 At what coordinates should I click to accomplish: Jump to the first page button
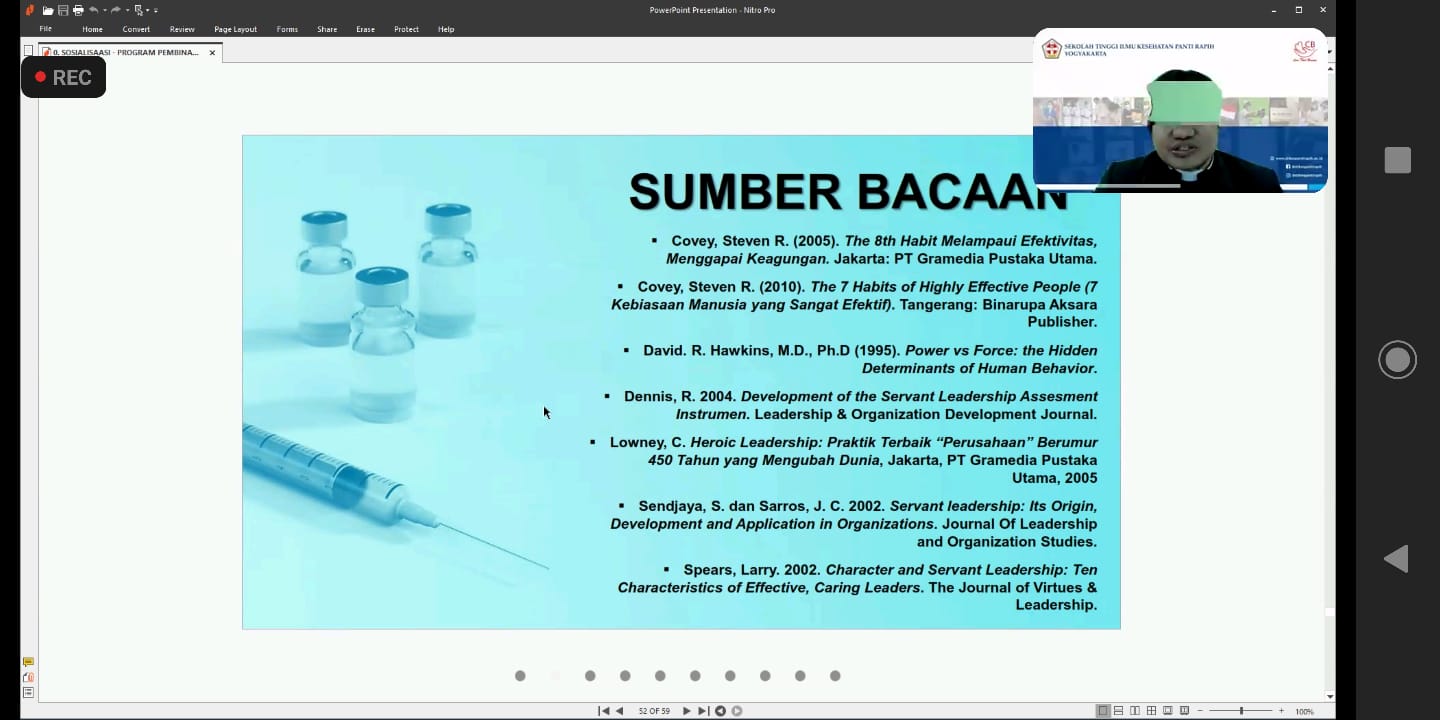tap(603, 711)
